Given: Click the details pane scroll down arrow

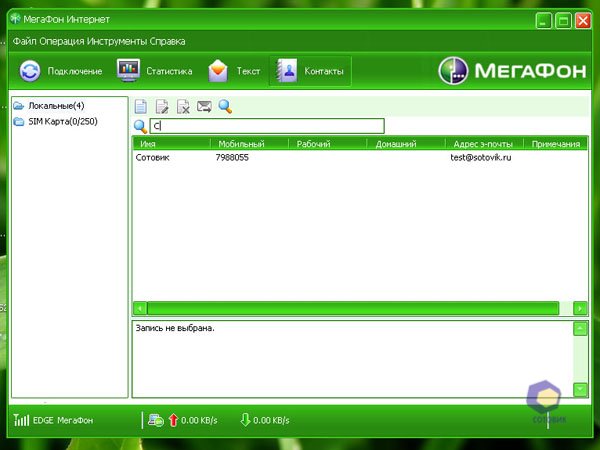Looking at the screenshot, I should [580, 390].
